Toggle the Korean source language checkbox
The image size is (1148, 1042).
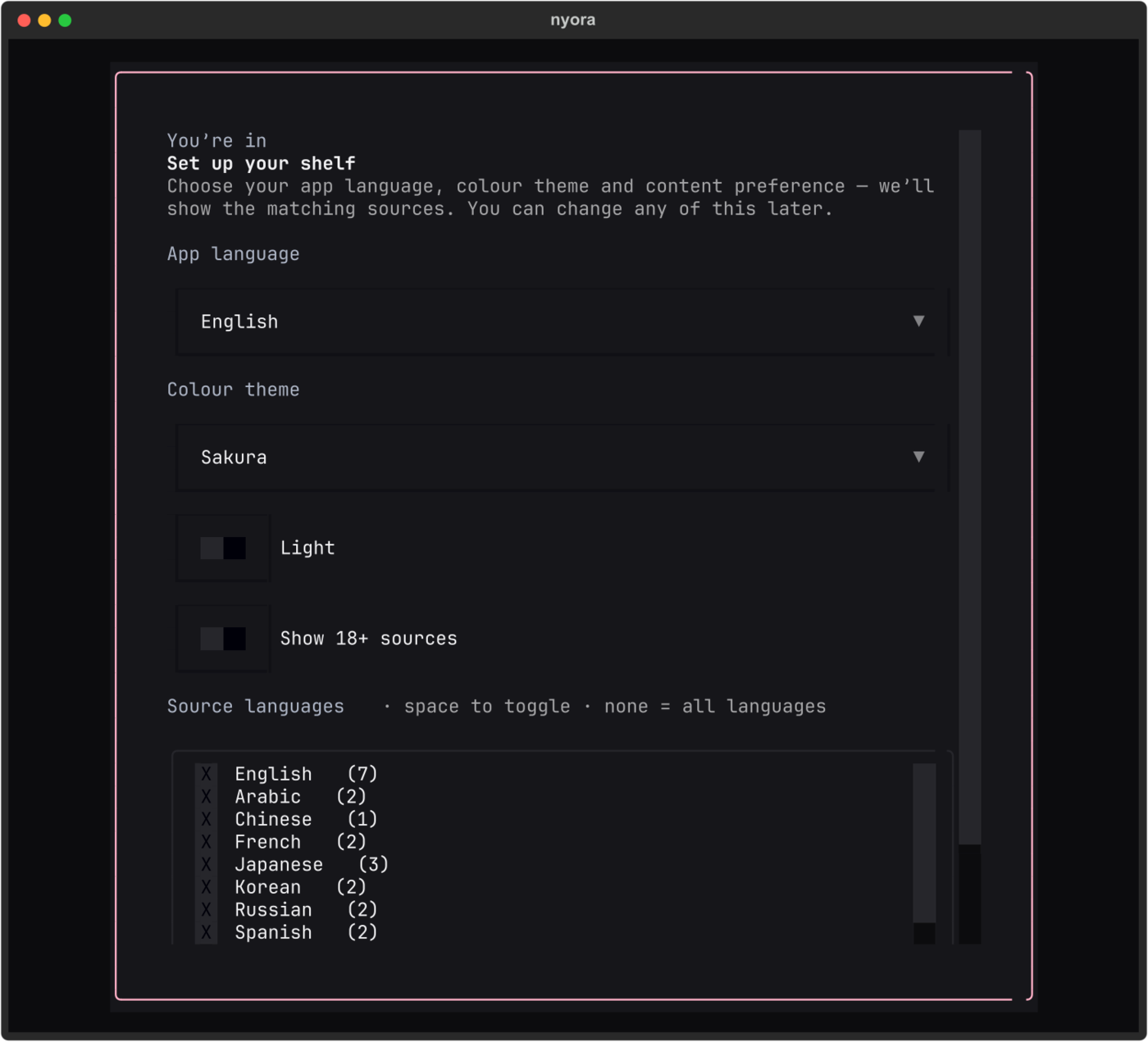(206, 887)
